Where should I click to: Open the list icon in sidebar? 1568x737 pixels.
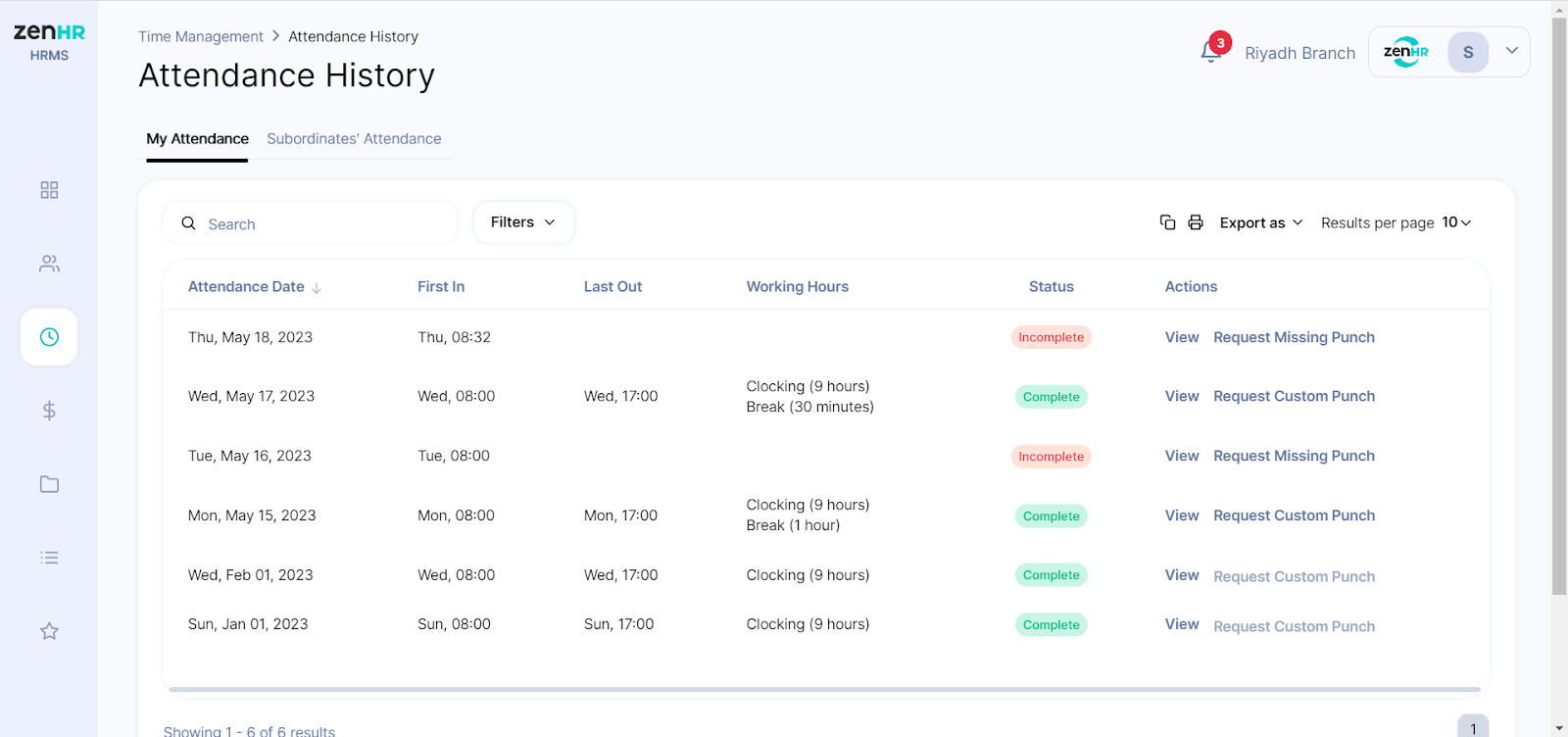pos(49,558)
